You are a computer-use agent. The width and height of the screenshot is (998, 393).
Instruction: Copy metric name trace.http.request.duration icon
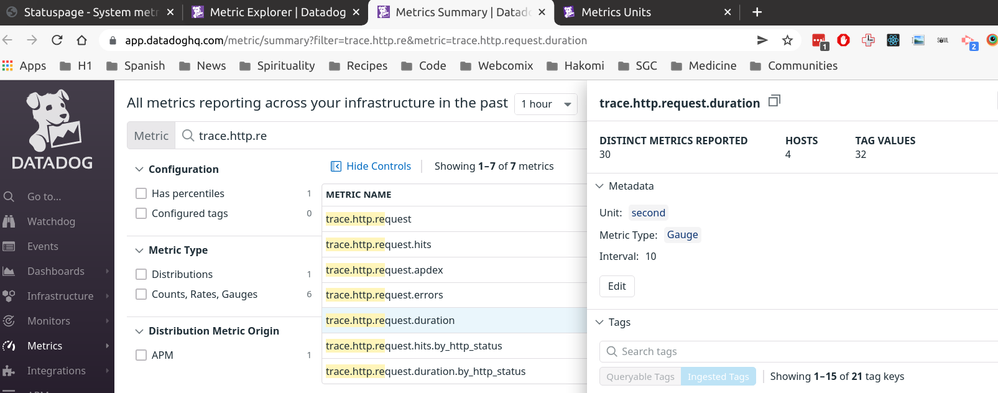[774, 101]
